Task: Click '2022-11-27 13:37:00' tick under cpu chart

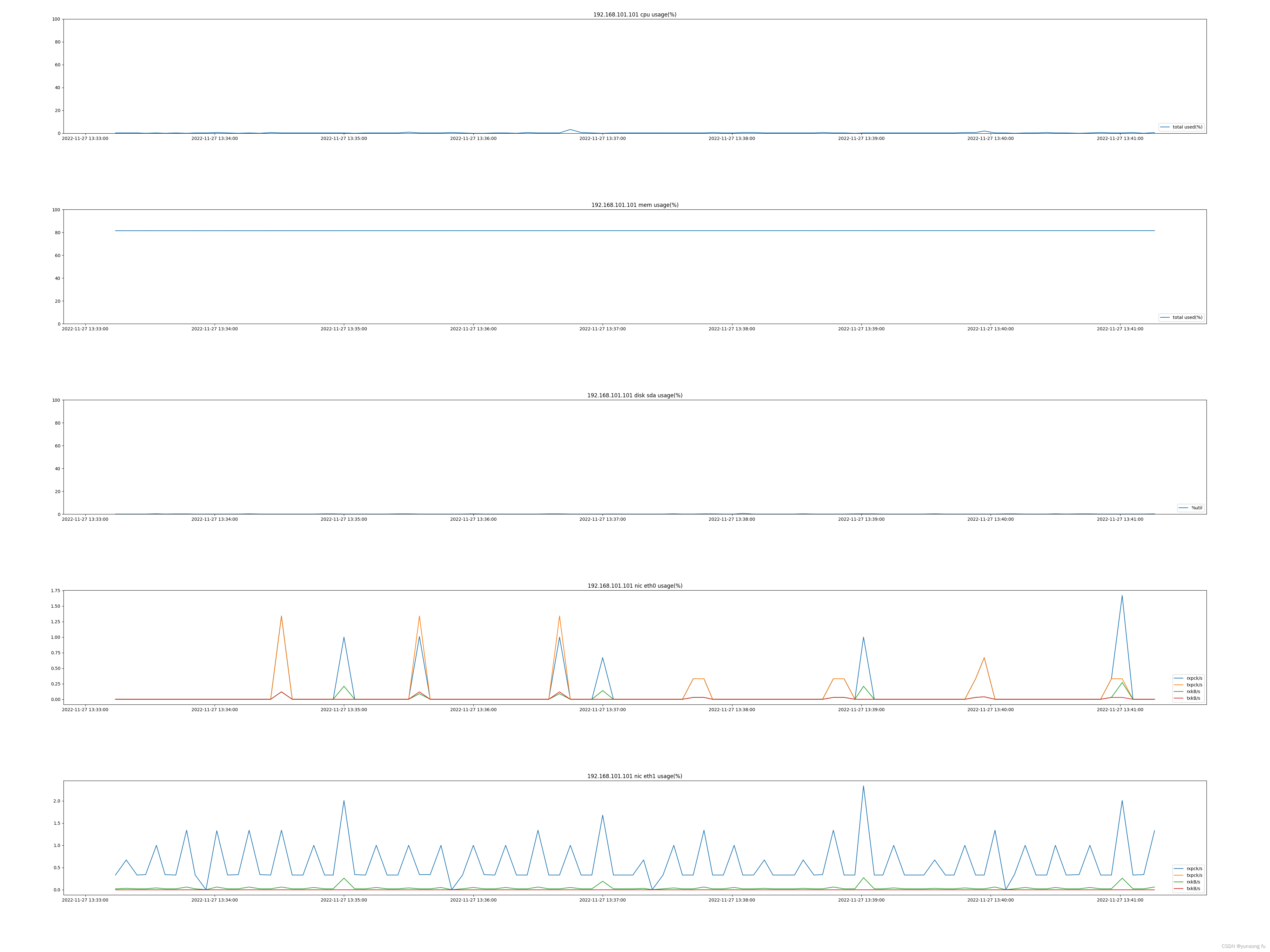Action: 602,139
